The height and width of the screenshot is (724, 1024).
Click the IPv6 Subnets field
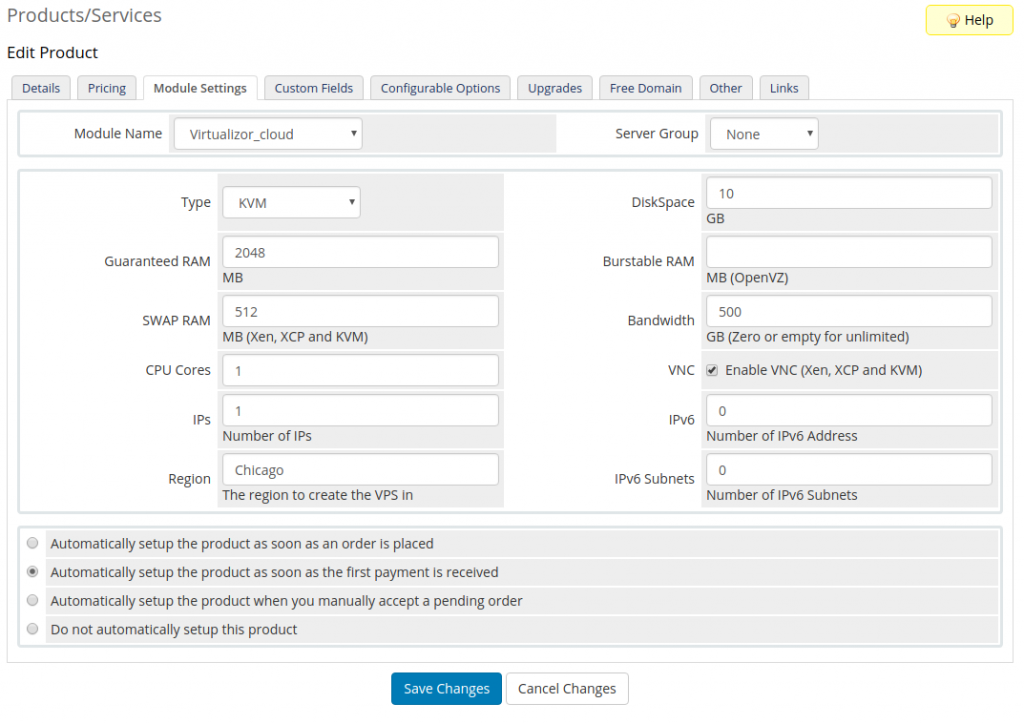click(848, 469)
